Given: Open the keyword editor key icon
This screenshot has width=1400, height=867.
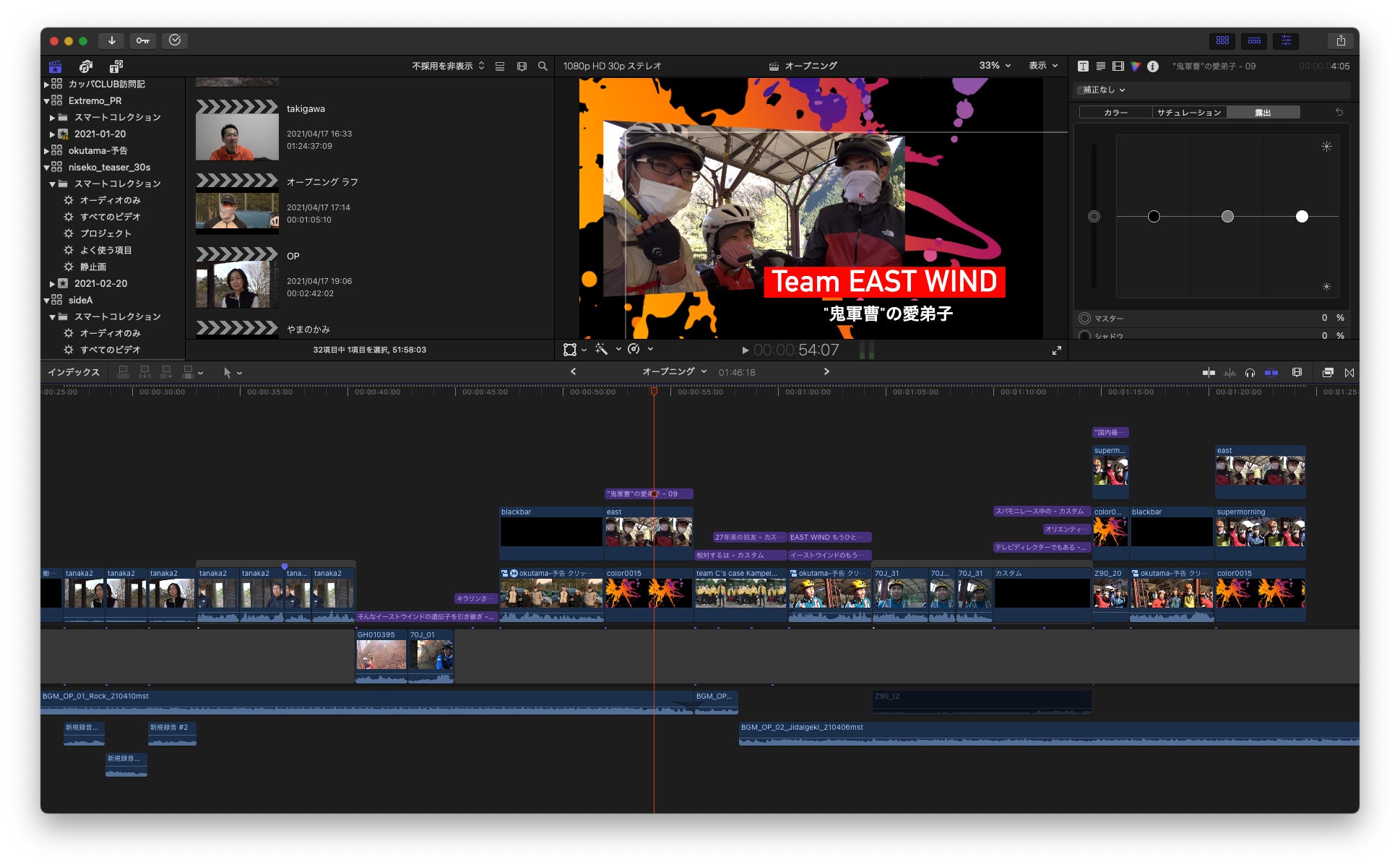Looking at the screenshot, I should pos(143,40).
